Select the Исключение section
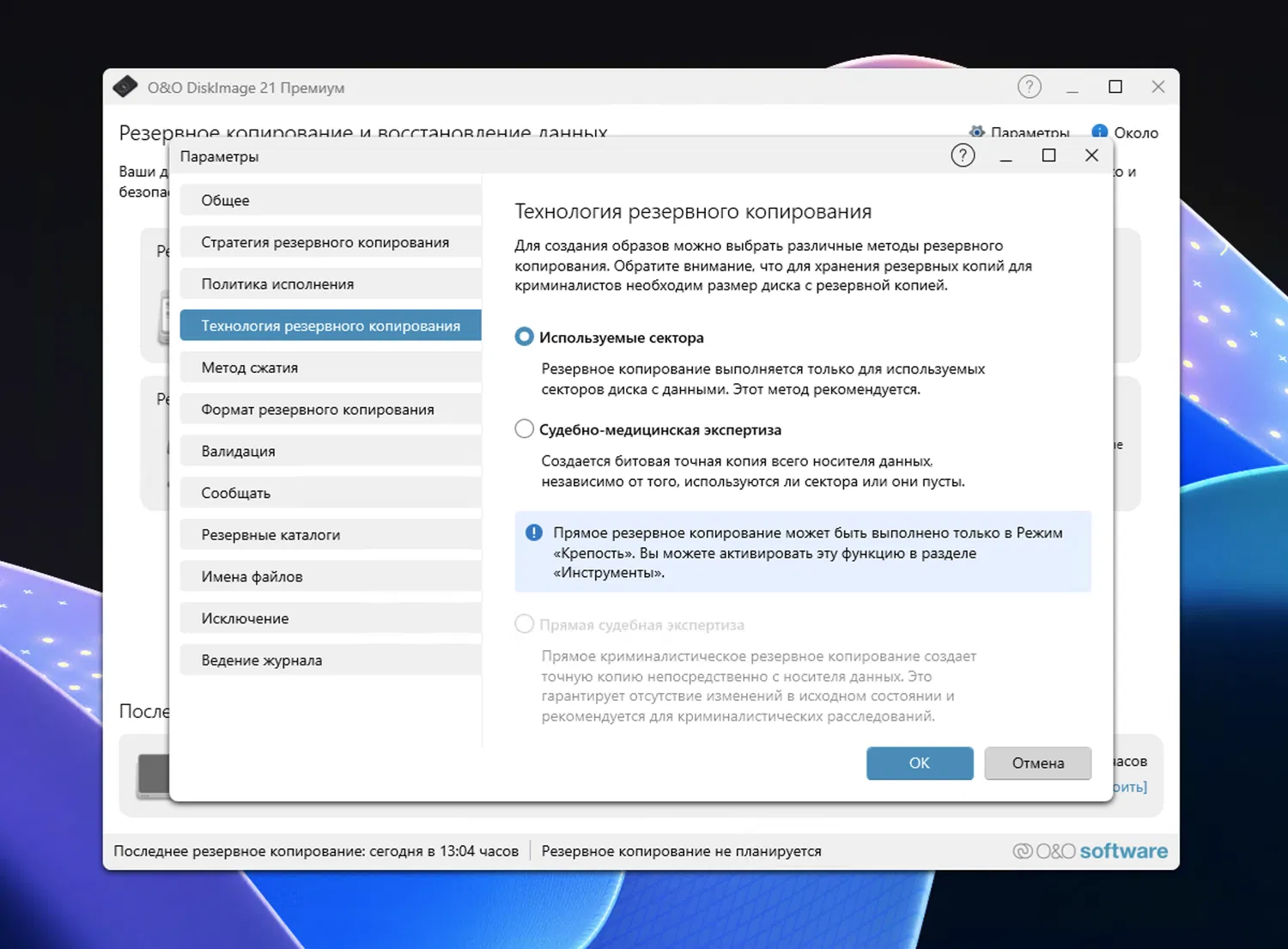This screenshot has height=949, width=1288. point(331,618)
